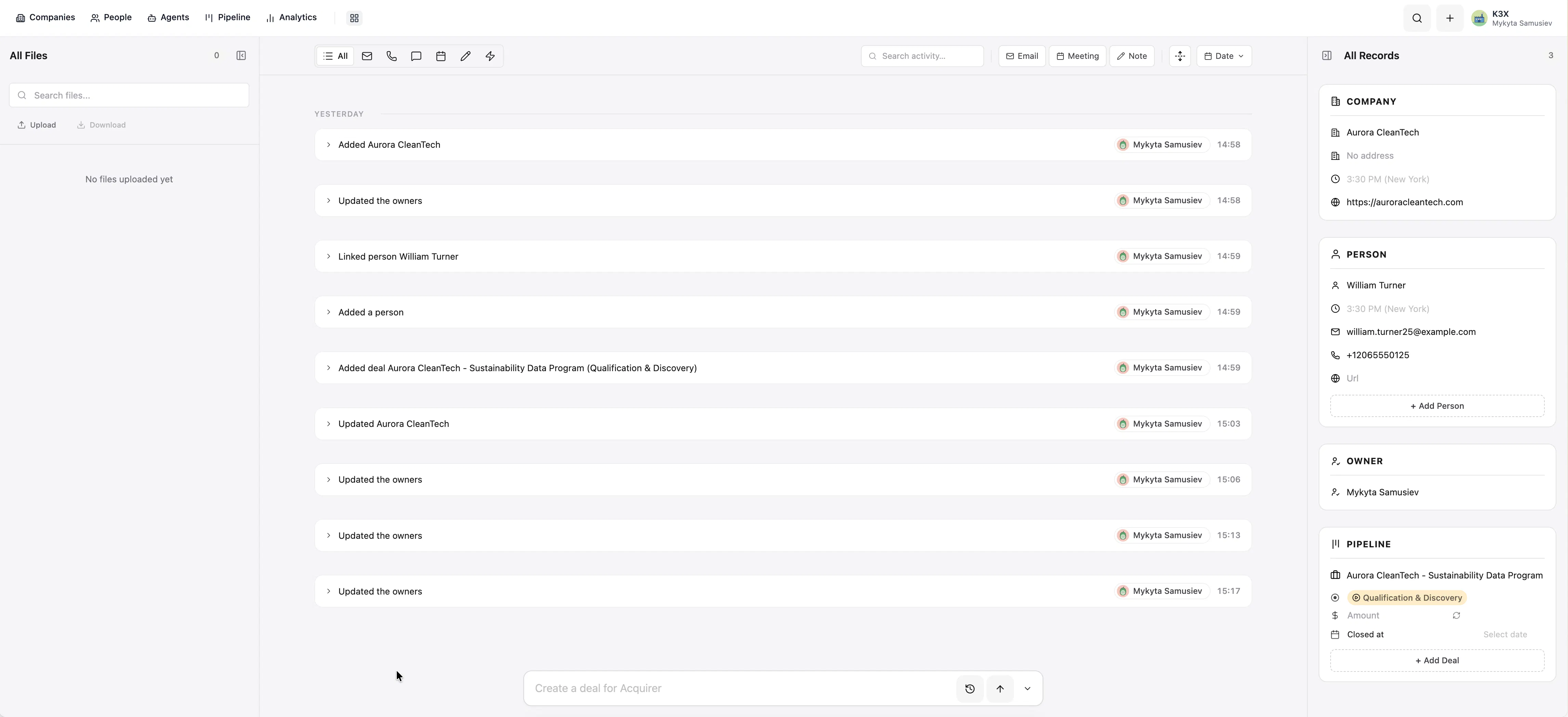Click the Qualification & Discovery stage badge
The width and height of the screenshot is (1568, 717).
pyautogui.click(x=1407, y=598)
